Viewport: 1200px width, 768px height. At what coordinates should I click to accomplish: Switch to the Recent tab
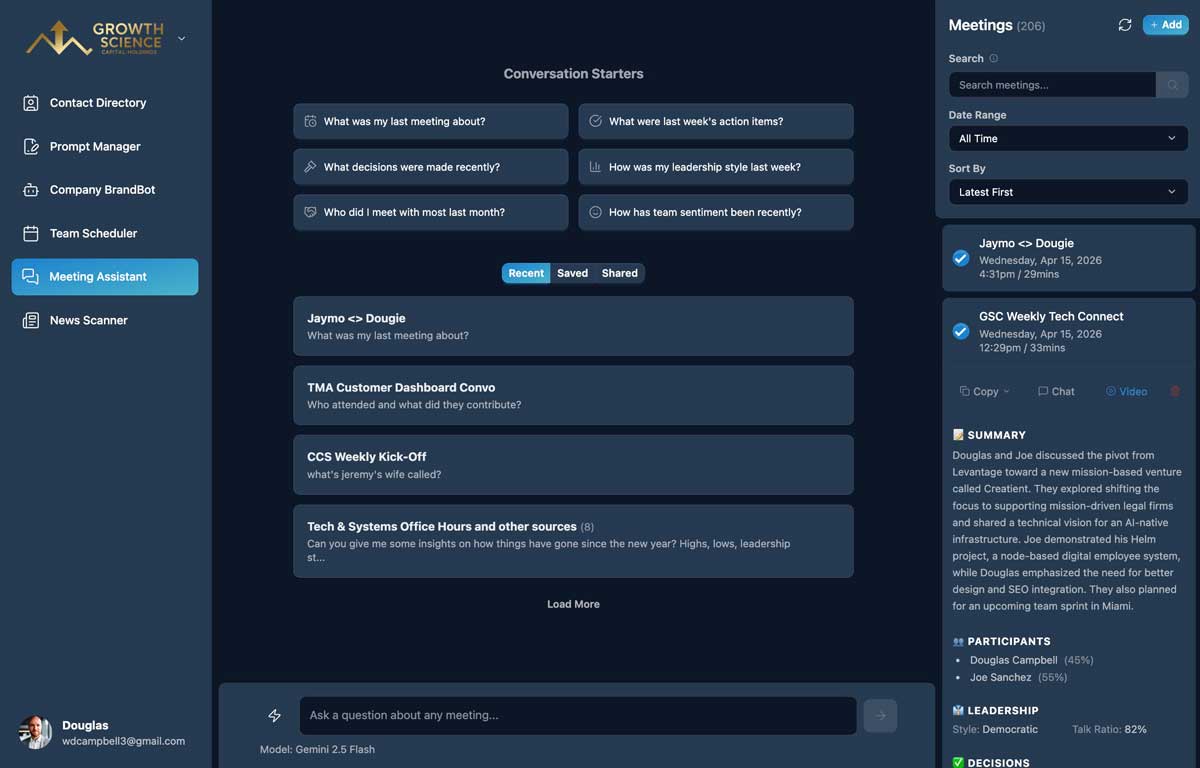(526, 273)
